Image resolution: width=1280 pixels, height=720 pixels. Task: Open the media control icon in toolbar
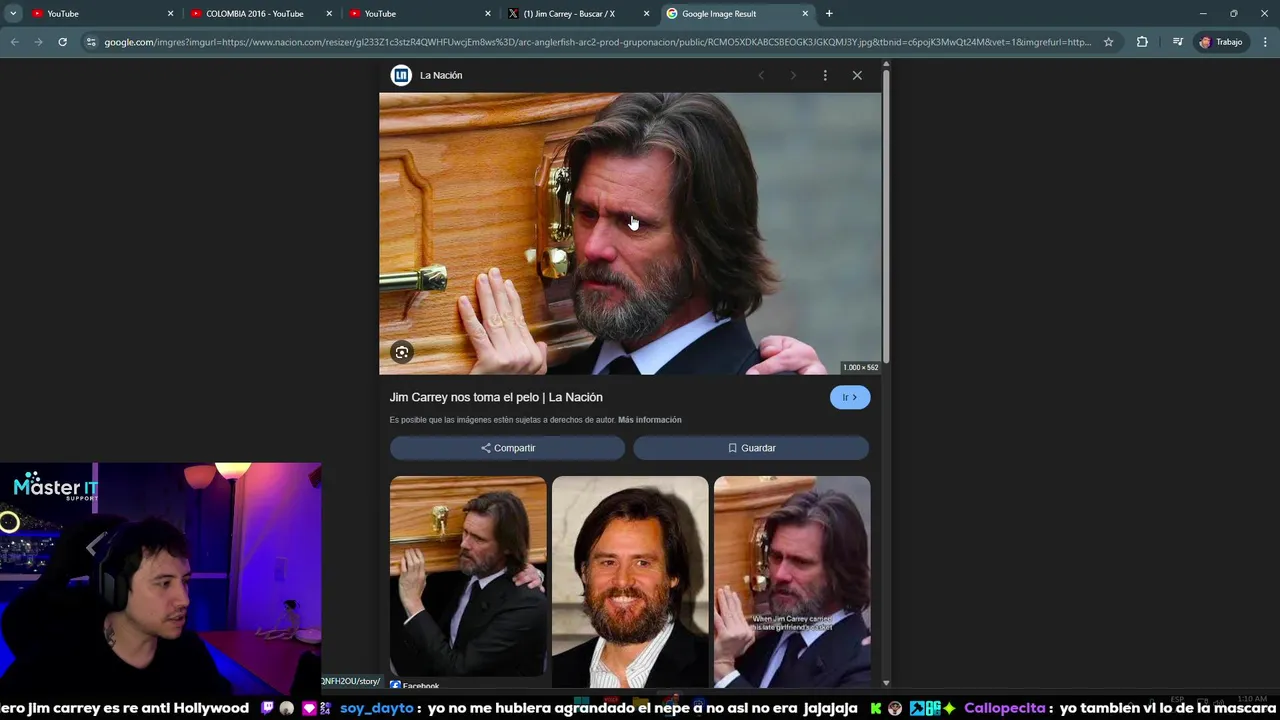point(1178,42)
